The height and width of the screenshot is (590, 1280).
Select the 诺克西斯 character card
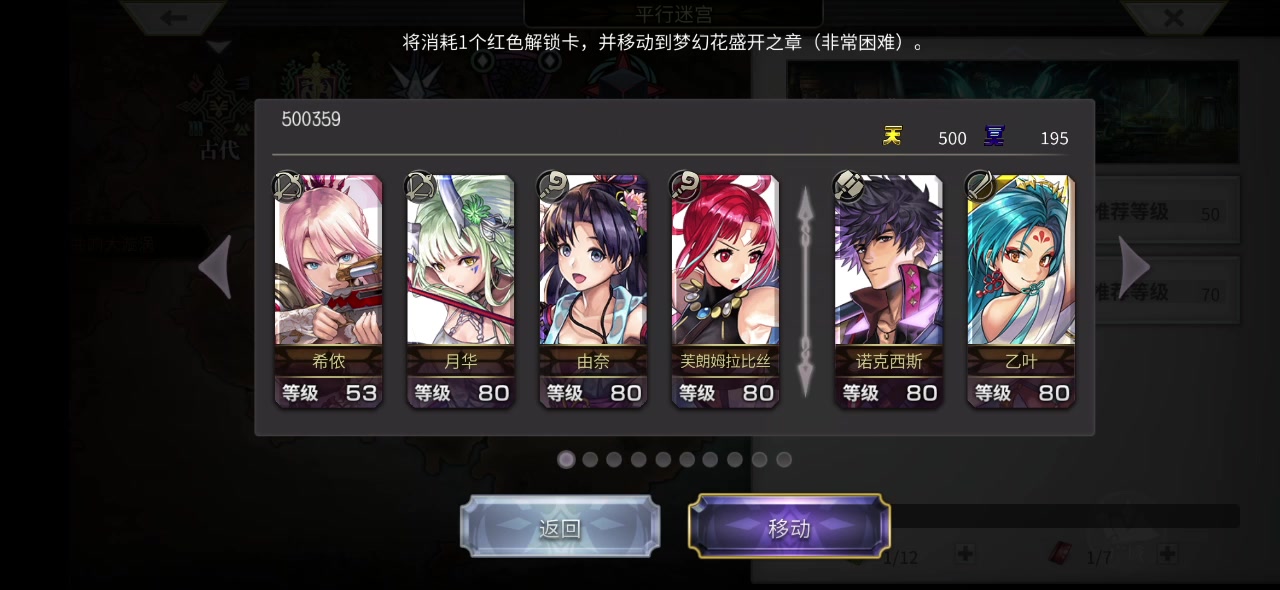(888, 291)
